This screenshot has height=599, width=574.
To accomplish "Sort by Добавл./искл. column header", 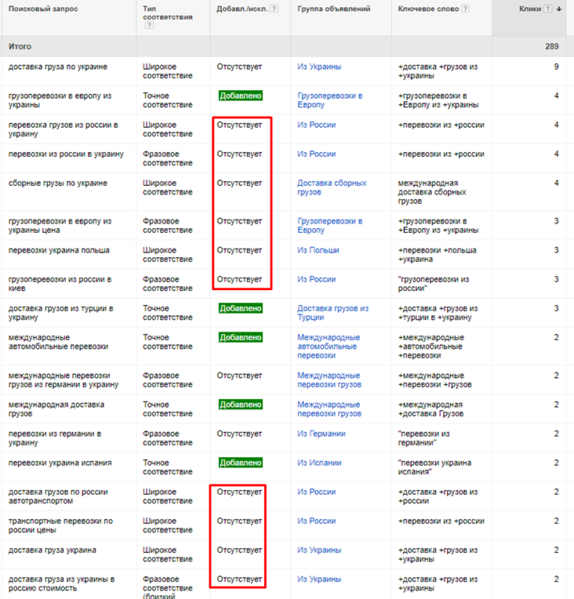I will pyautogui.click(x=242, y=9).
